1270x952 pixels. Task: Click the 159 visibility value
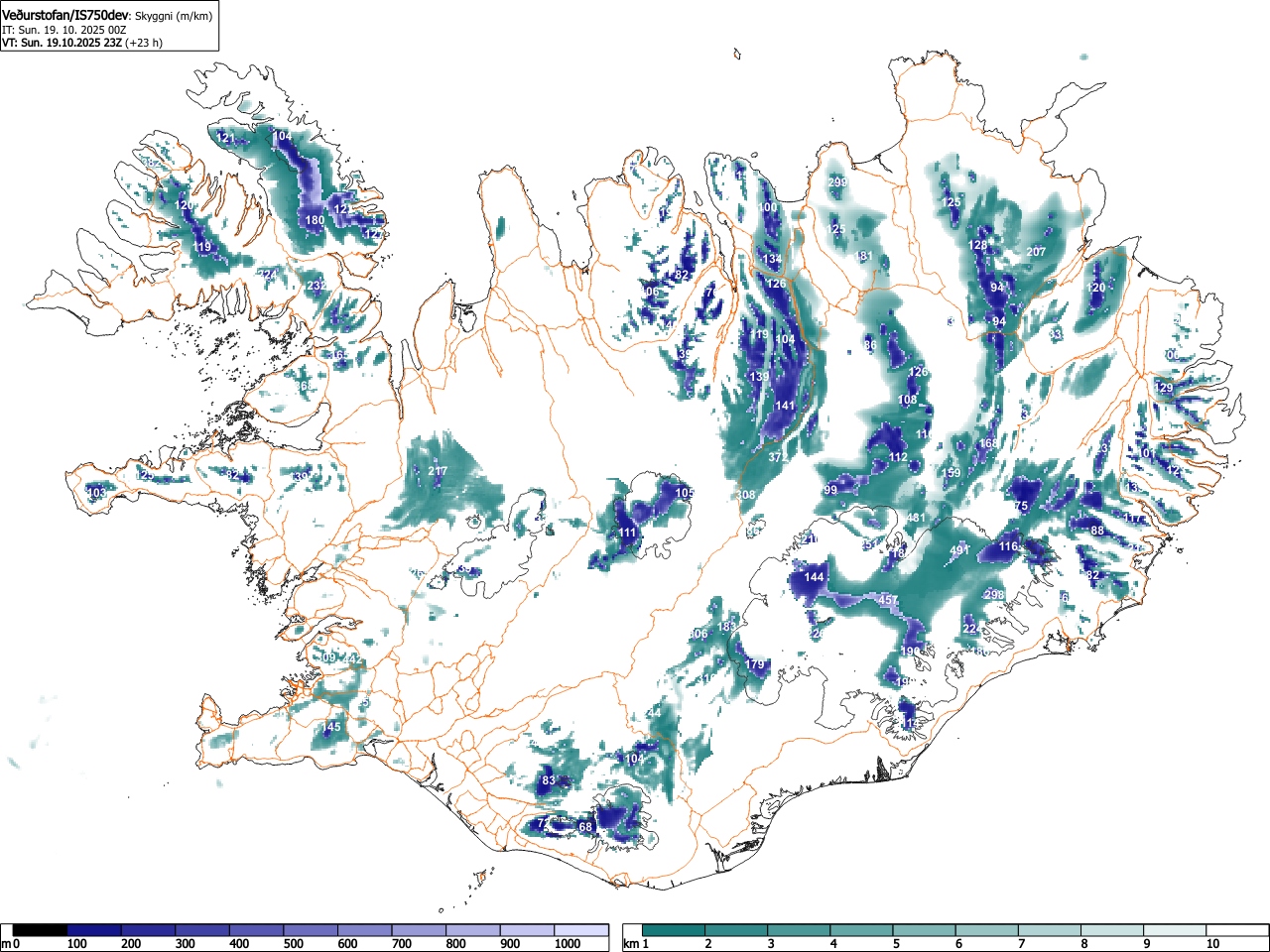click(x=952, y=473)
